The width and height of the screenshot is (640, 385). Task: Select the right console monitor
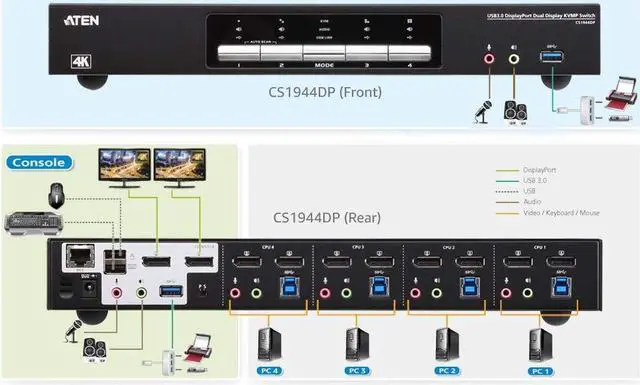(x=180, y=168)
